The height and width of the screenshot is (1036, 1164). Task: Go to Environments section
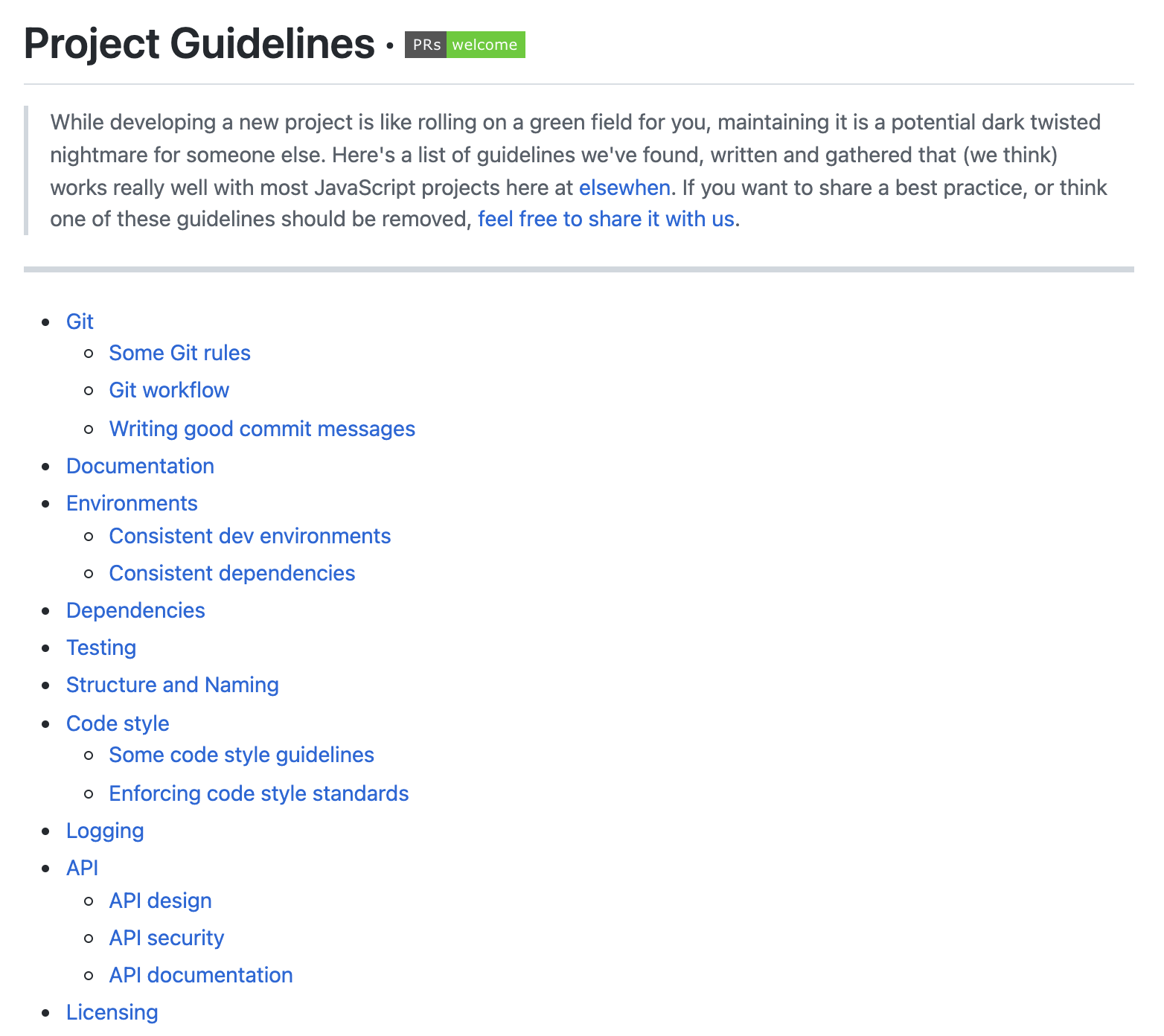(x=132, y=503)
